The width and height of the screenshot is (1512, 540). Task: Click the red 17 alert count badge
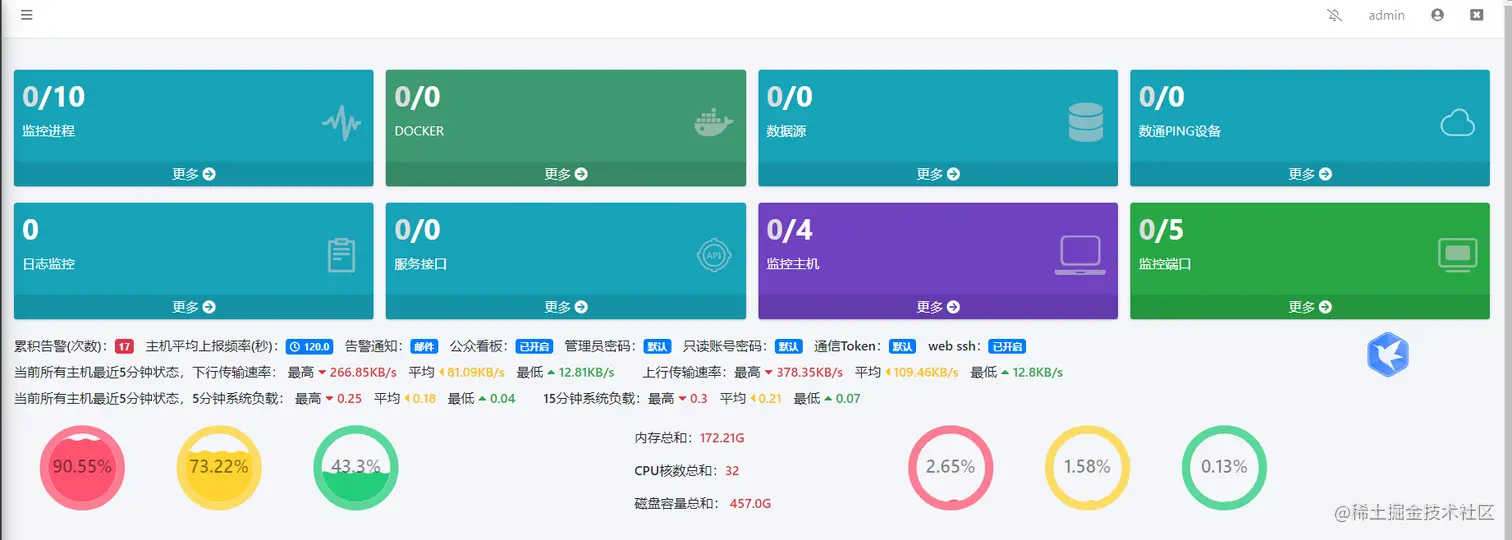click(124, 347)
